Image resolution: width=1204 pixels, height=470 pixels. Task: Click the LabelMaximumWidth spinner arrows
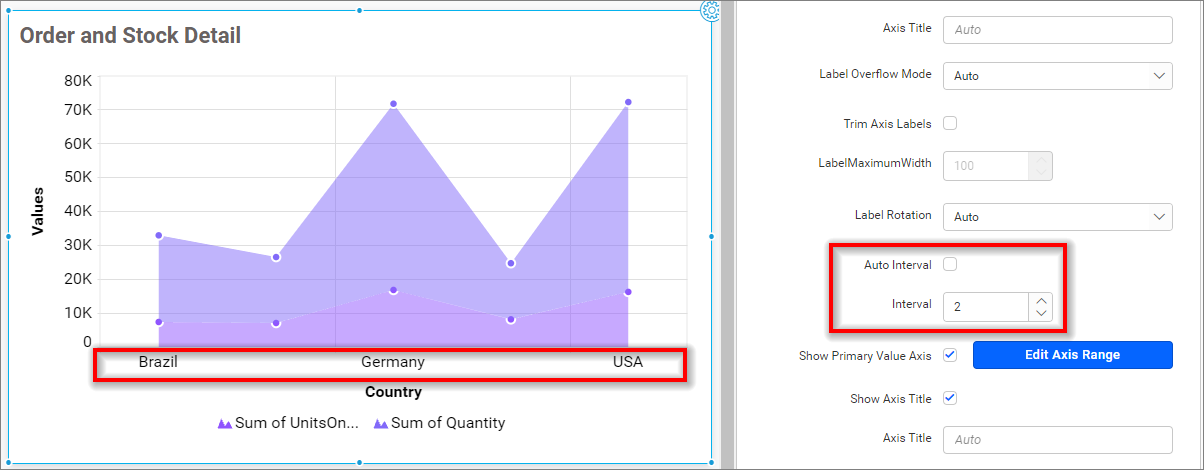click(x=1041, y=166)
